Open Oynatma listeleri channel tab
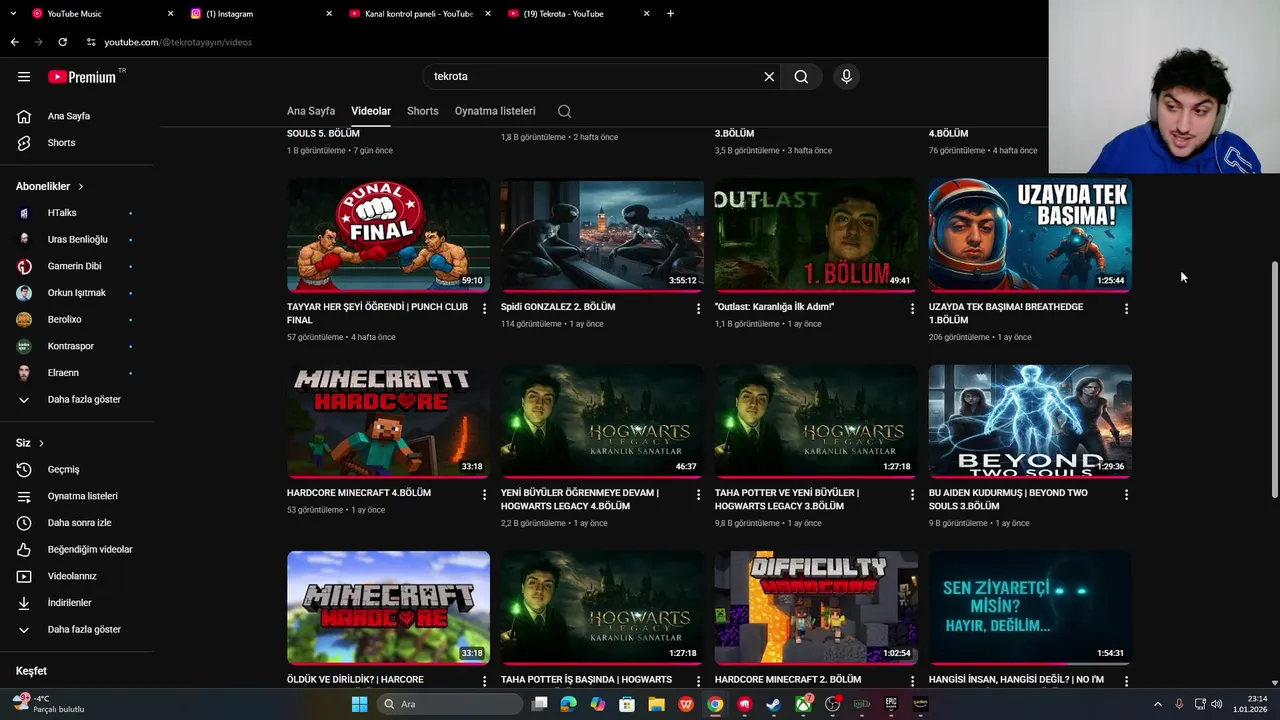The image size is (1280, 720). tap(495, 111)
